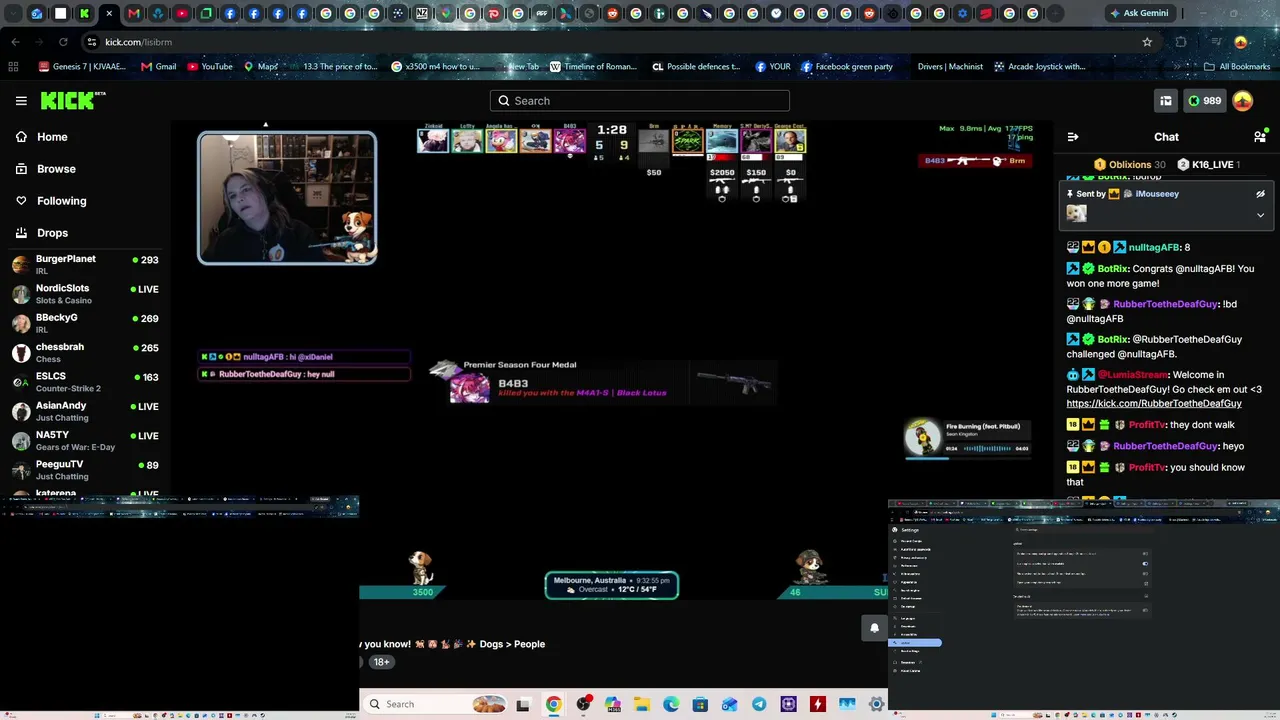Open the BurgerPlanet channel

pyautogui.click(x=85, y=264)
